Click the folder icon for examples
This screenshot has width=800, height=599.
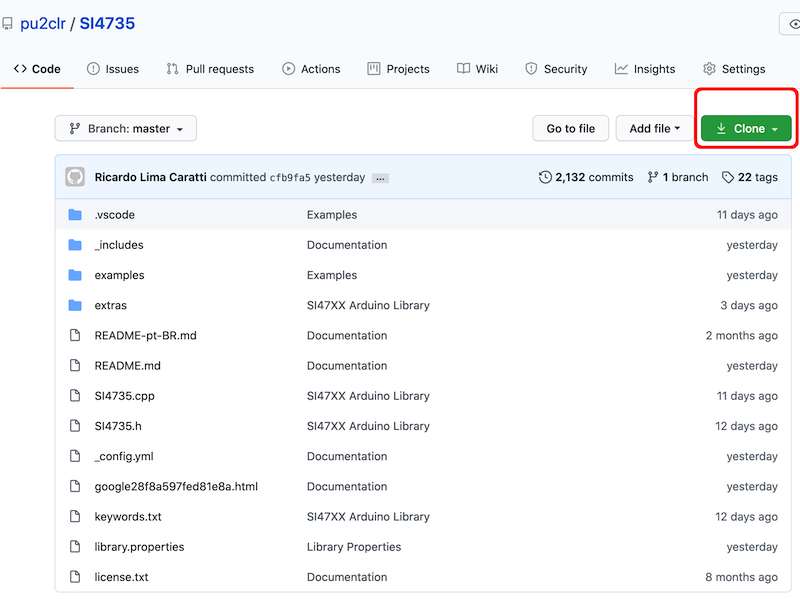coord(75,275)
